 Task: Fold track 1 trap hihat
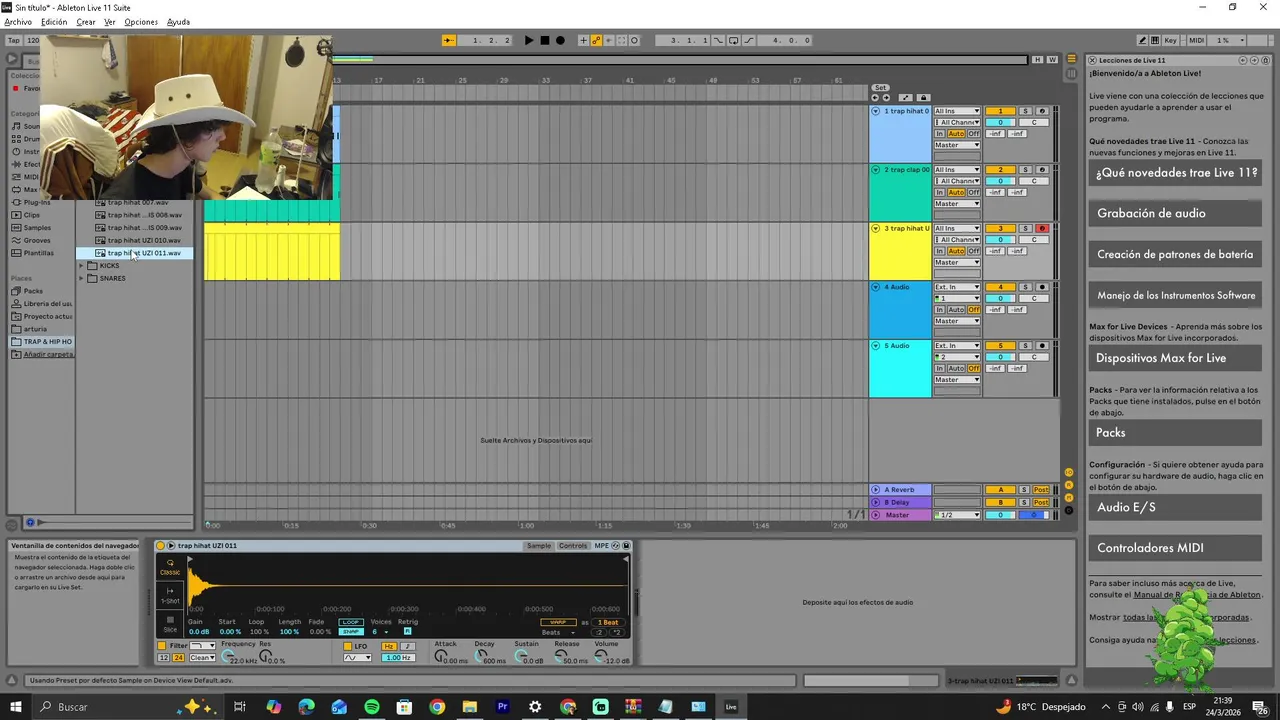876,111
